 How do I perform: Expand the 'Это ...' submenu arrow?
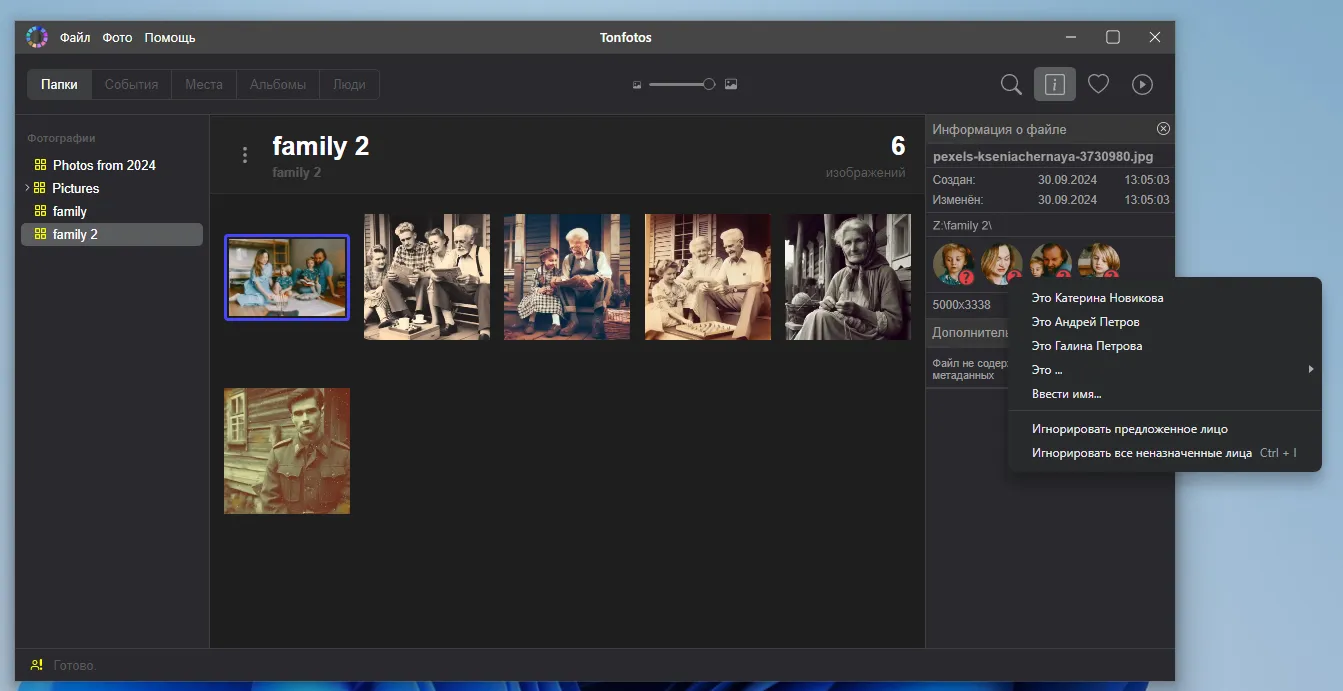point(1310,370)
